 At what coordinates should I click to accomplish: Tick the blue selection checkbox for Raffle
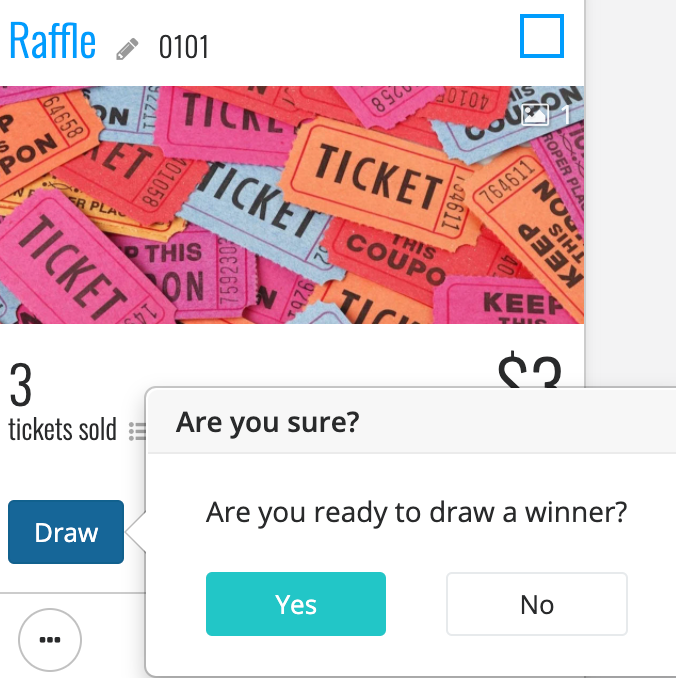click(x=541, y=36)
